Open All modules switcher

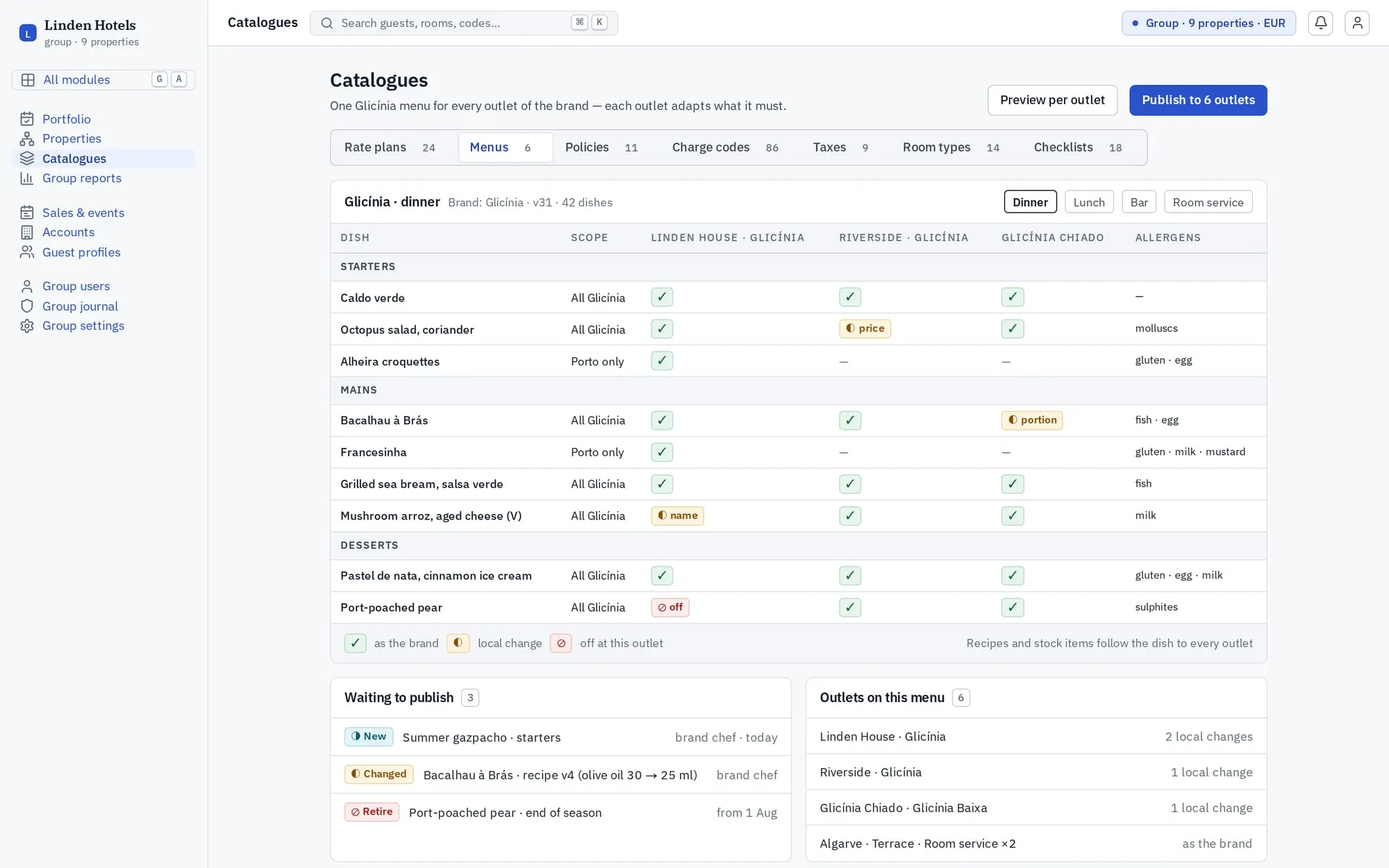tap(103, 80)
